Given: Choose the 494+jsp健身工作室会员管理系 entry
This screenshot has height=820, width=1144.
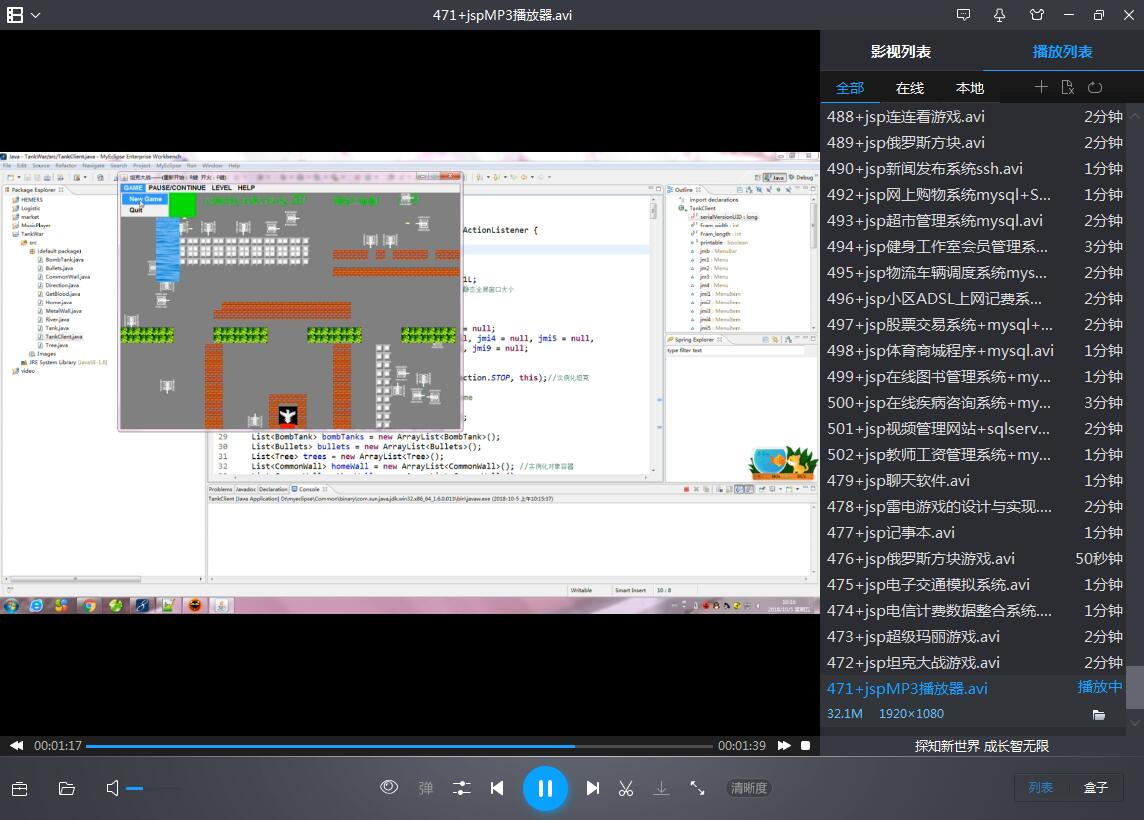Looking at the screenshot, I should point(974,247).
